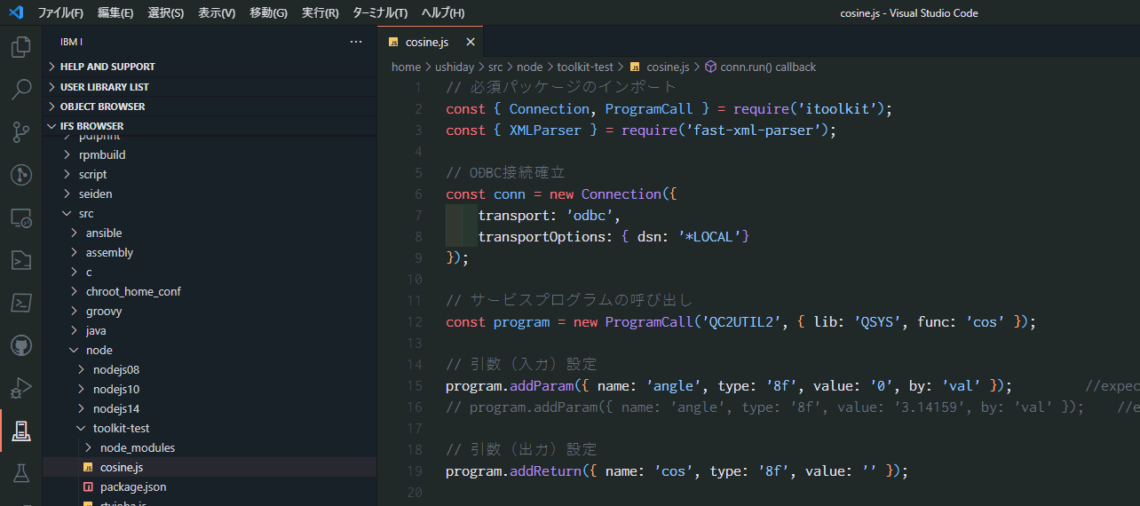This screenshot has height=506, width=1140.
Task: Open the 実行(R) menu
Action: (x=320, y=13)
